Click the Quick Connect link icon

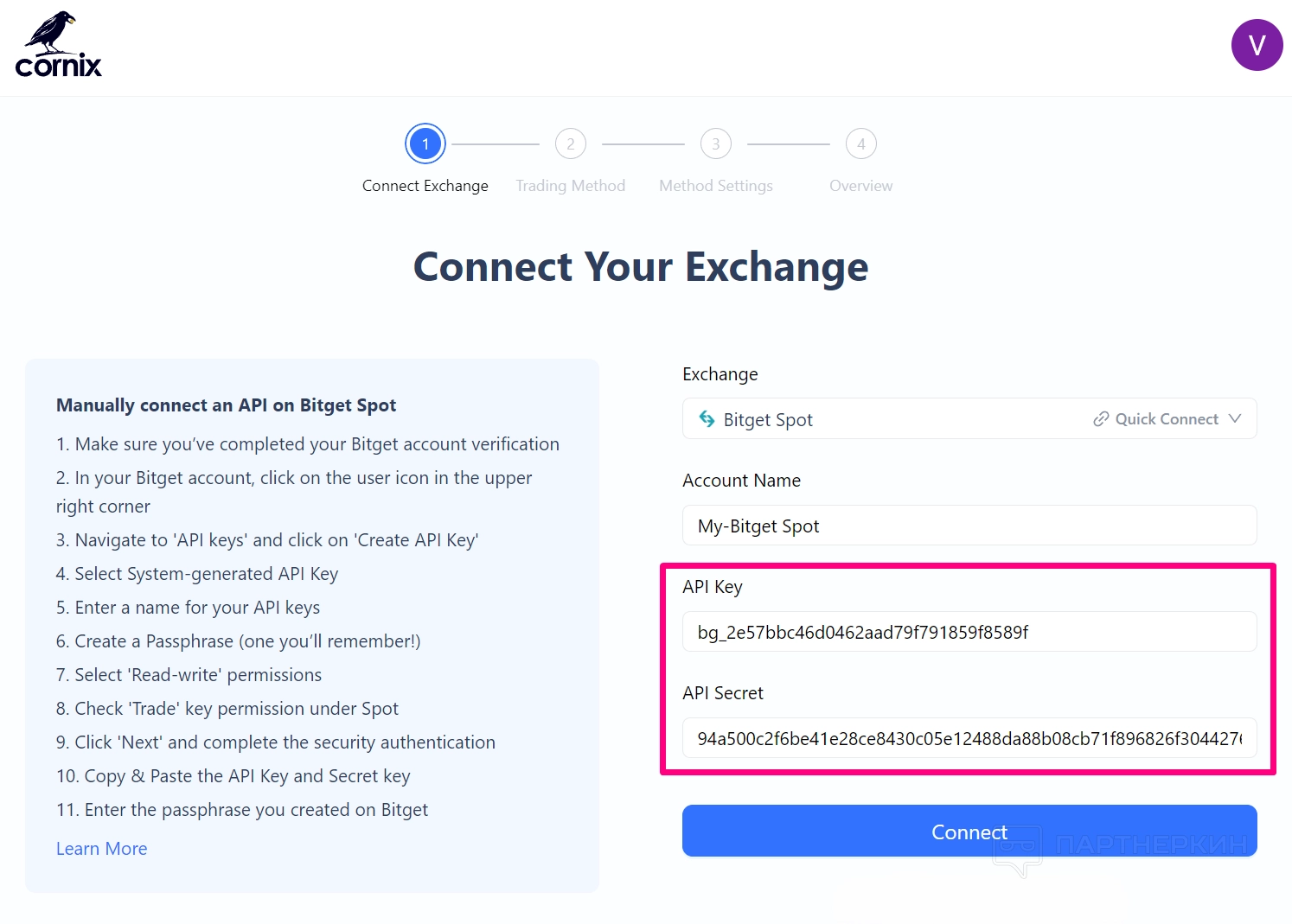coord(1100,419)
